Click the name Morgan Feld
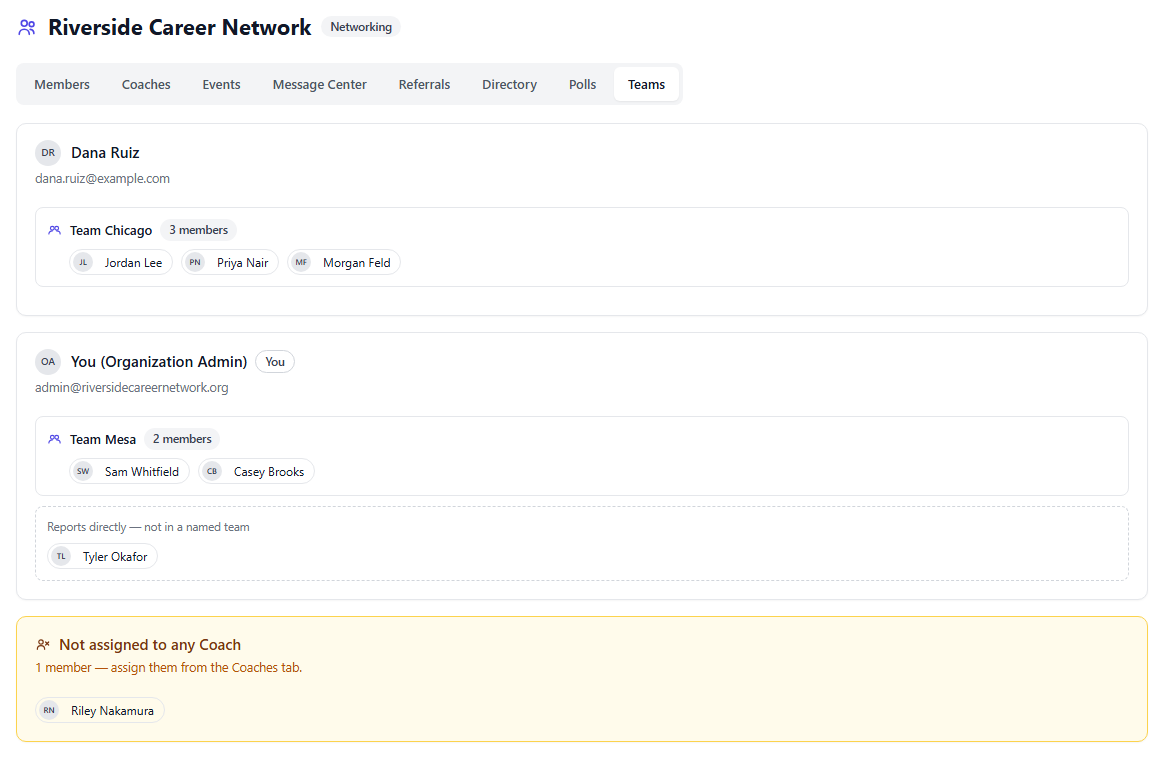 [x=357, y=263]
